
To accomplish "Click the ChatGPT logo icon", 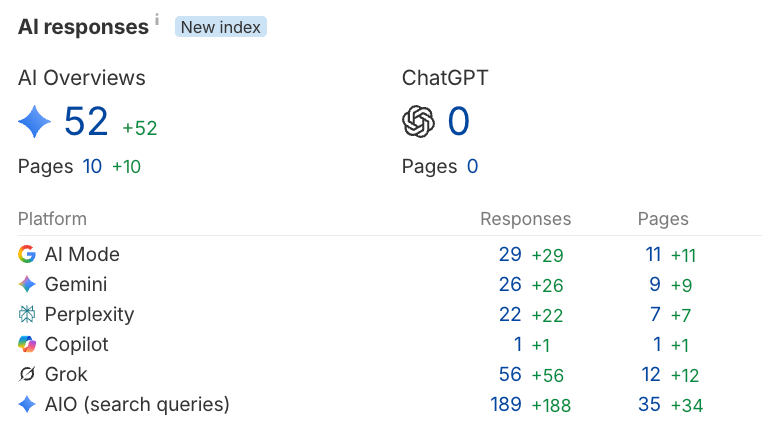I will pyautogui.click(x=418, y=121).
